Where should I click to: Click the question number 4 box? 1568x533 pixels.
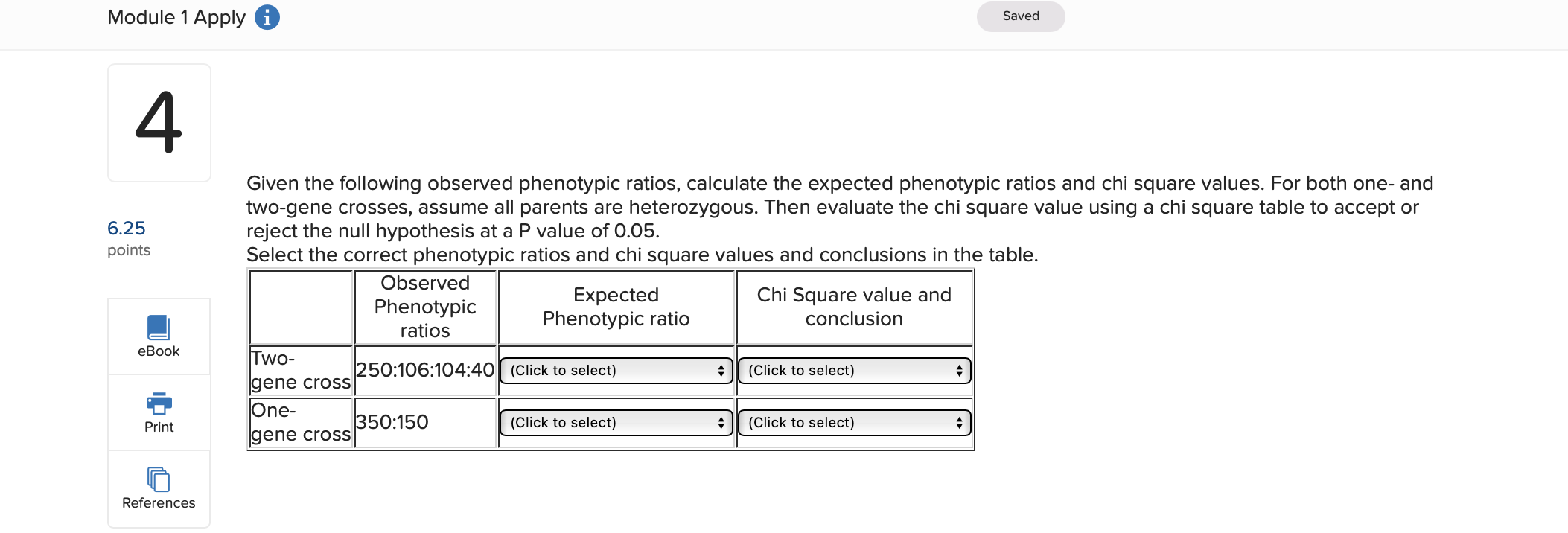159,123
